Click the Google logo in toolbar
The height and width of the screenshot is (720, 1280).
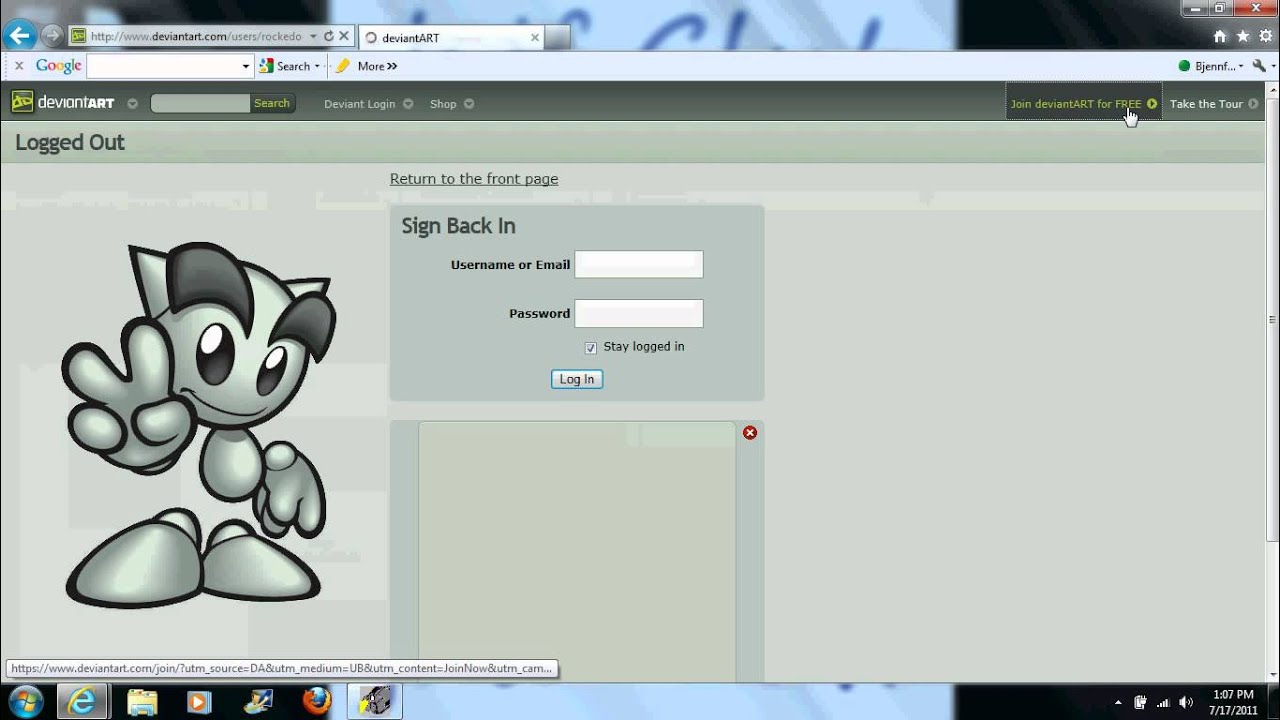58,66
